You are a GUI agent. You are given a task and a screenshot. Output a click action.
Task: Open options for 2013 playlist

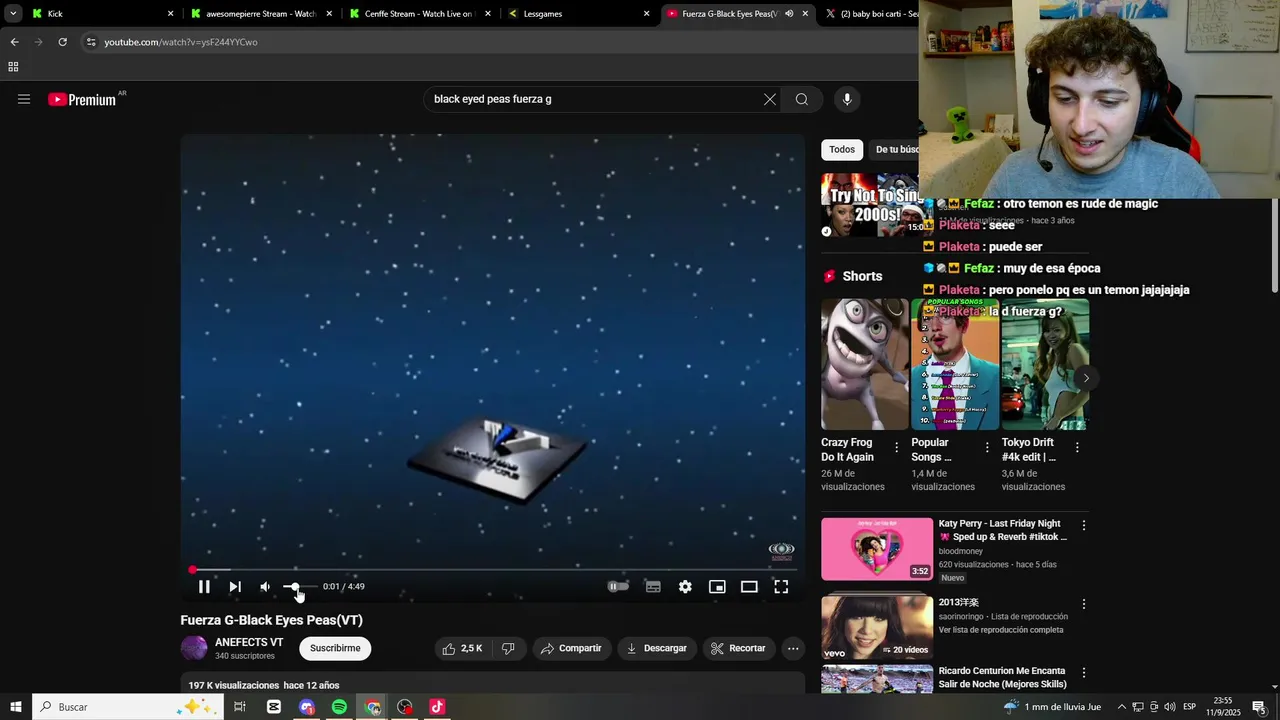pyautogui.click(x=1083, y=604)
